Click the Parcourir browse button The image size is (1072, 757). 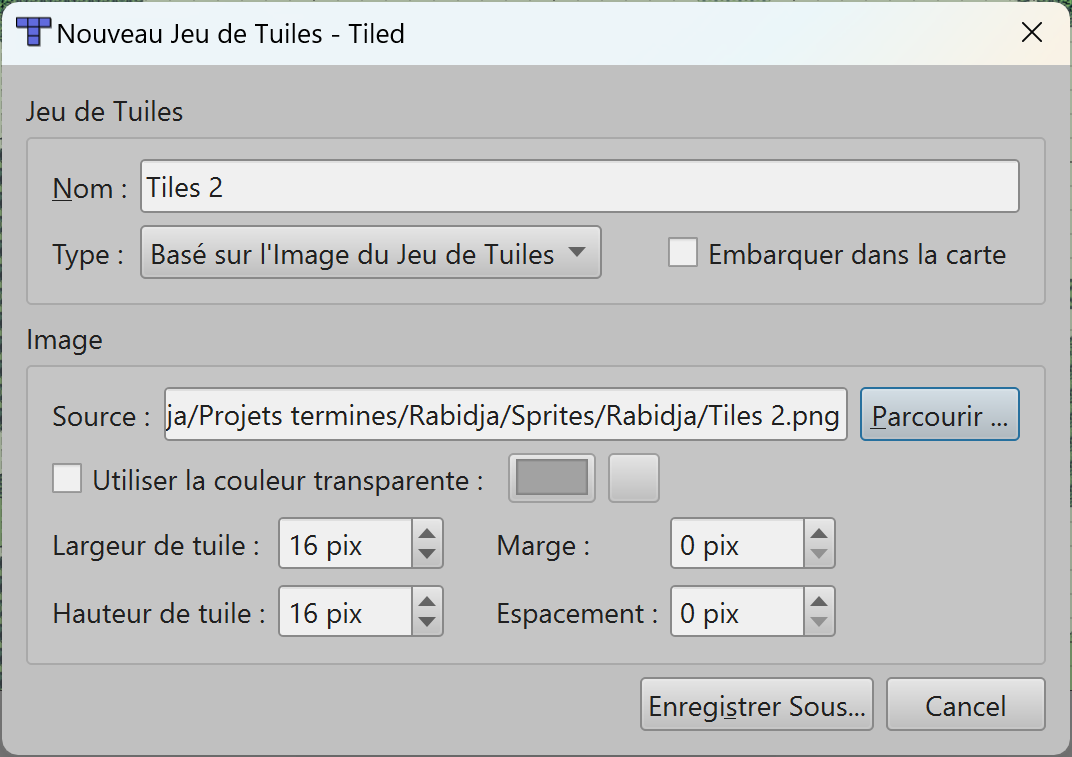pos(939,415)
